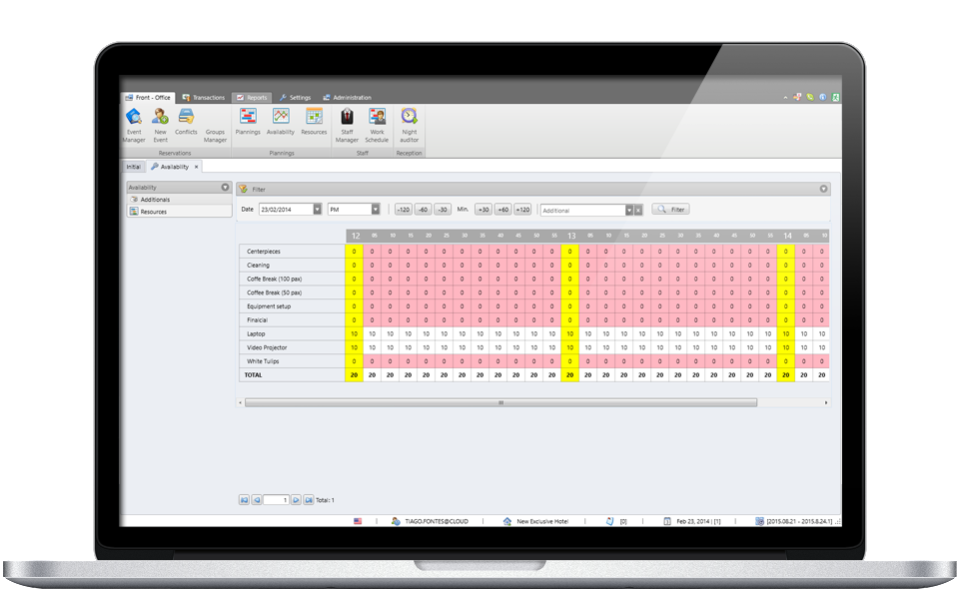Open Groups Manager
960x589 pixels.
click(215, 135)
